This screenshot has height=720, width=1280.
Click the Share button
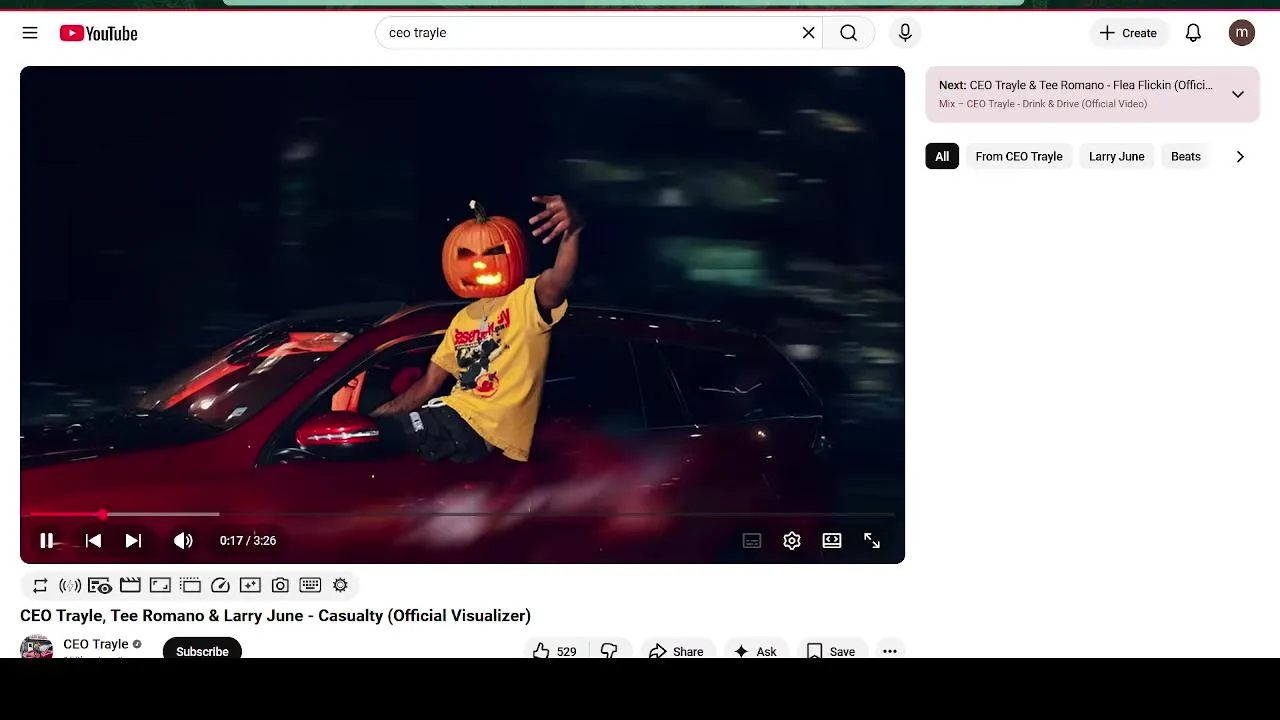[x=677, y=650]
